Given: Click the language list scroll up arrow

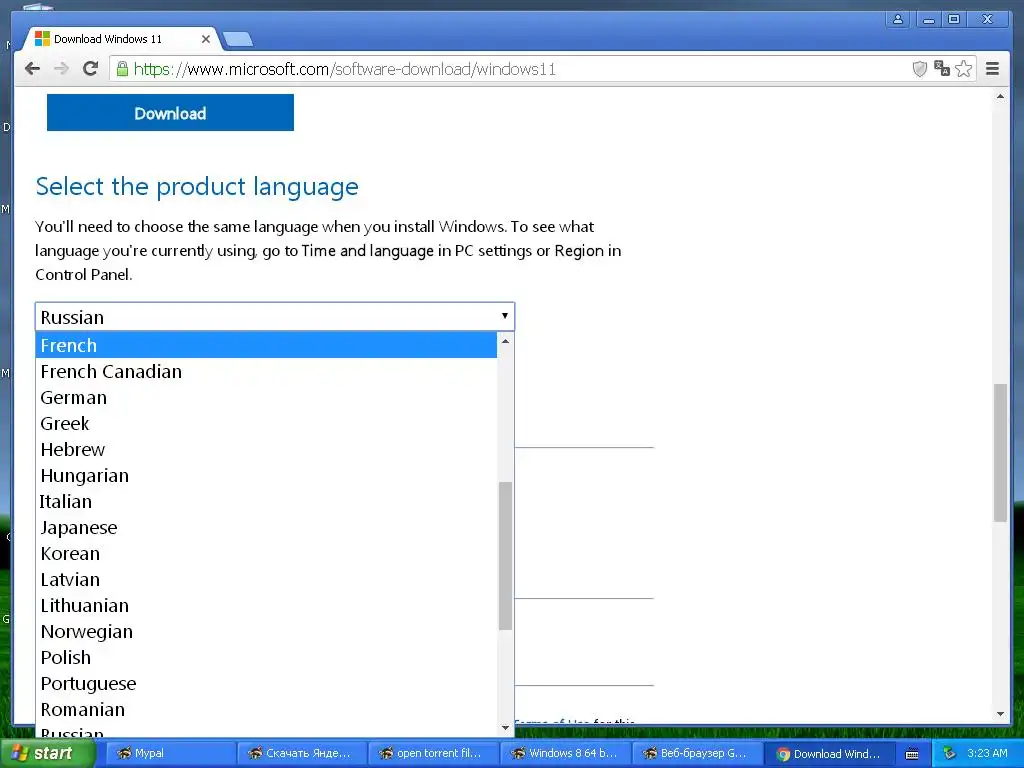Looking at the screenshot, I should 505,342.
